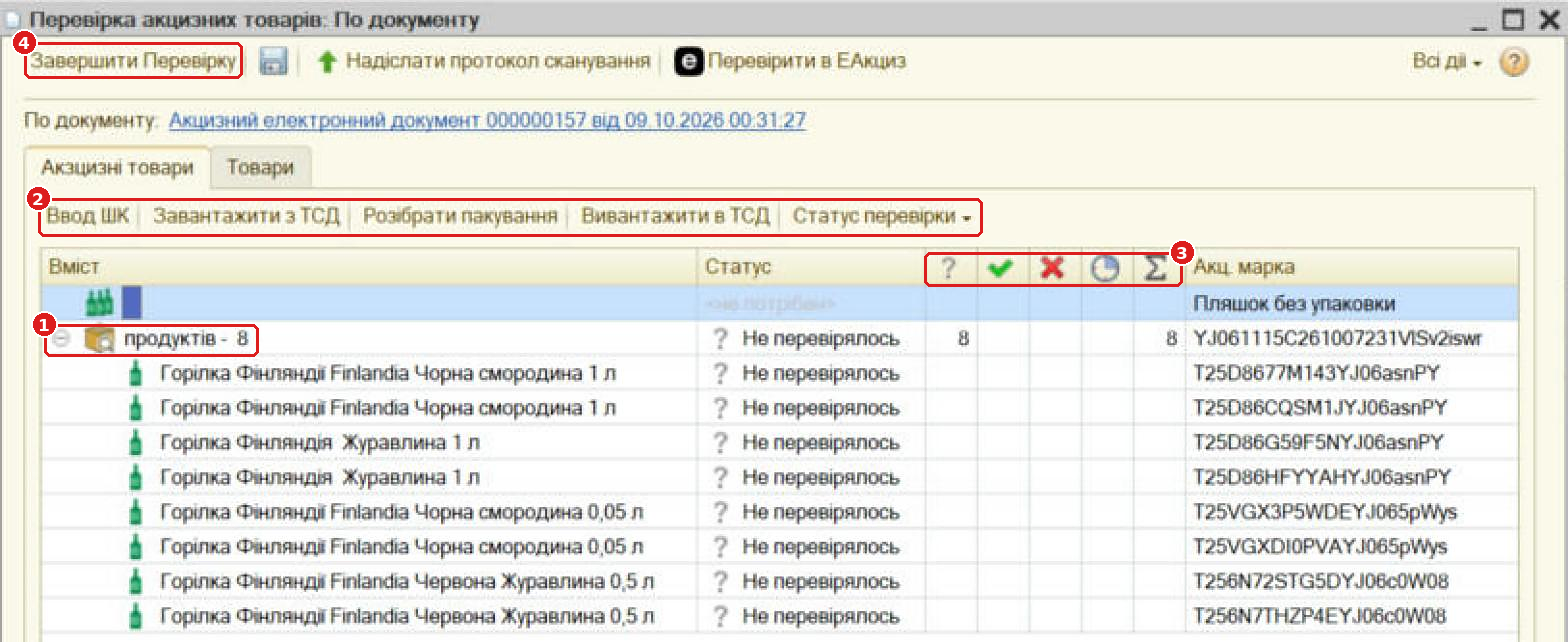Click the 'Ввод ШК' toolbar button
Viewport: 1568px width, 642px height.
click(x=88, y=216)
